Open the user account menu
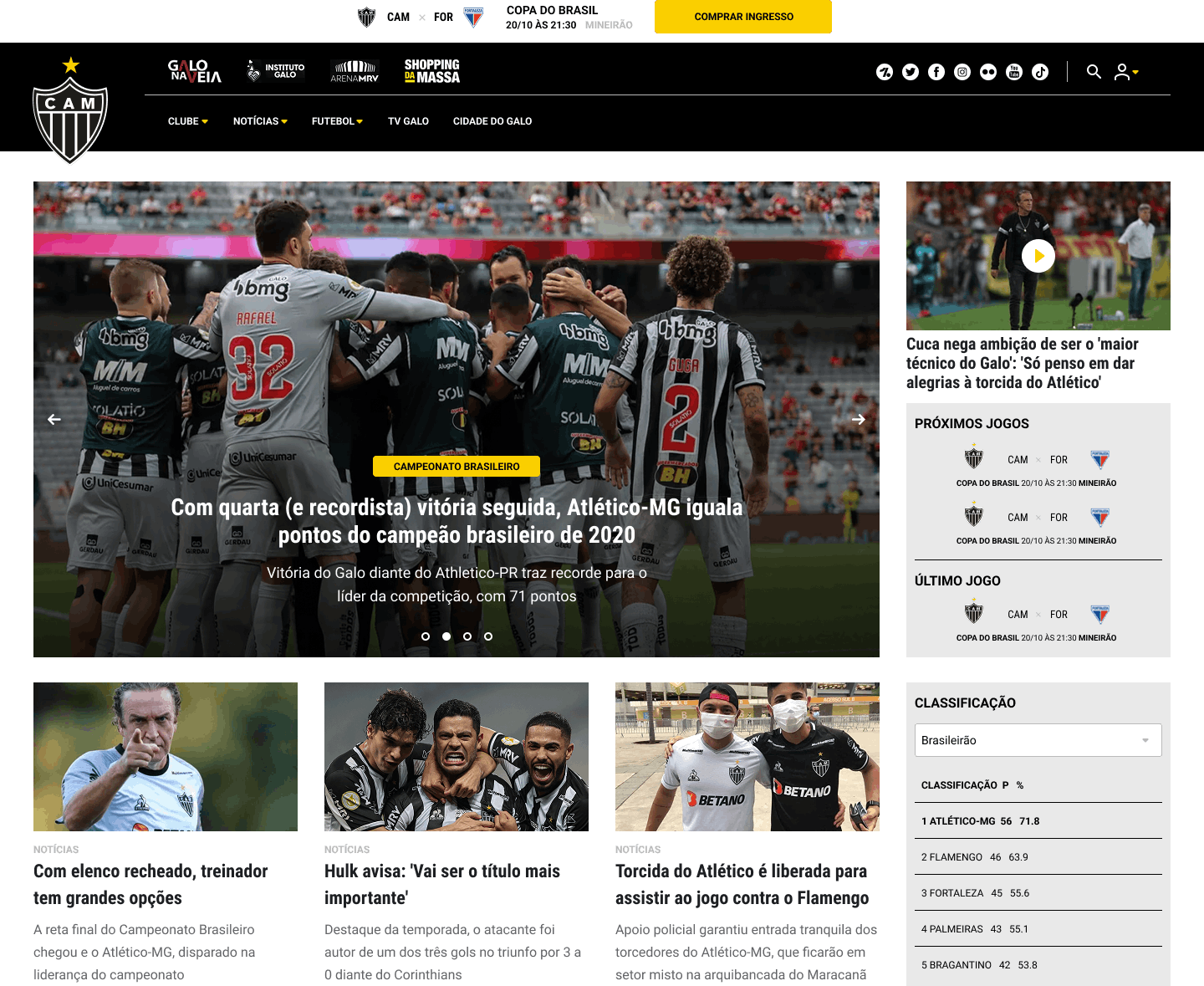This screenshot has width=1204, height=986. click(1125, 73)
